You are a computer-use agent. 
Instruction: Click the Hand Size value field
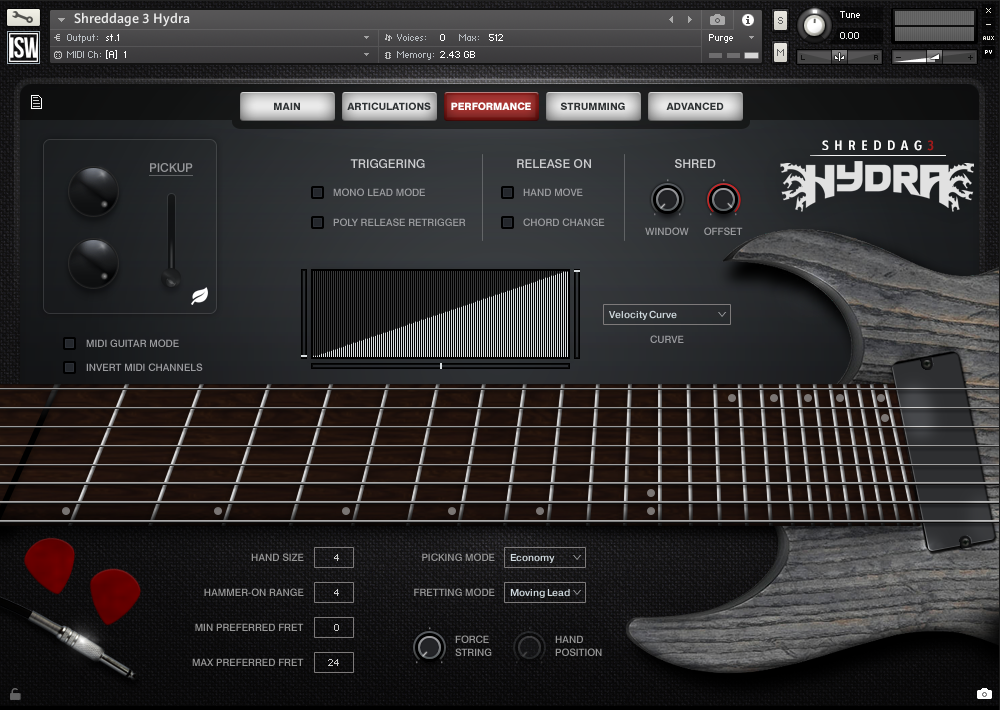(x=333, y=557)
